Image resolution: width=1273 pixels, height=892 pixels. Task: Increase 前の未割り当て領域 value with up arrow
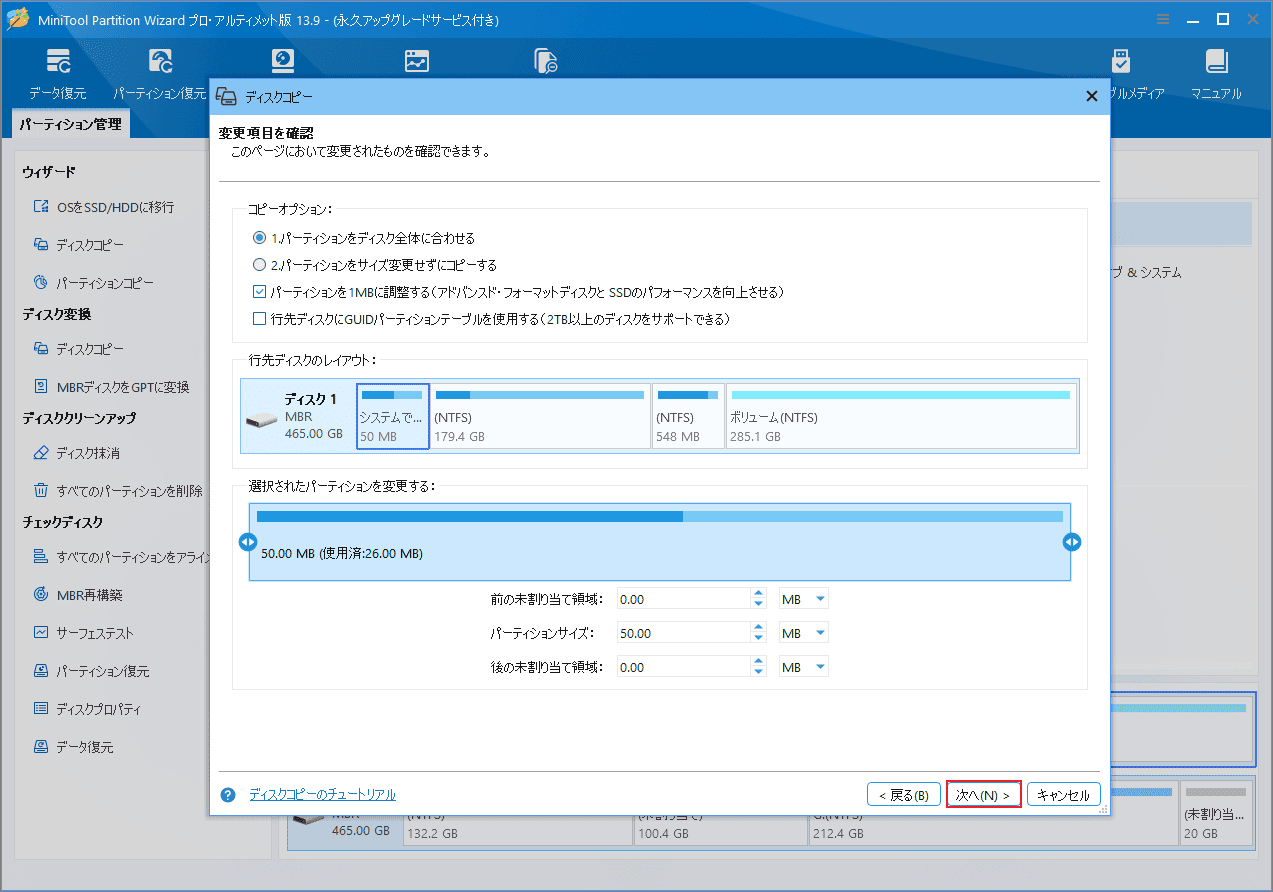[x=759, y=594]
